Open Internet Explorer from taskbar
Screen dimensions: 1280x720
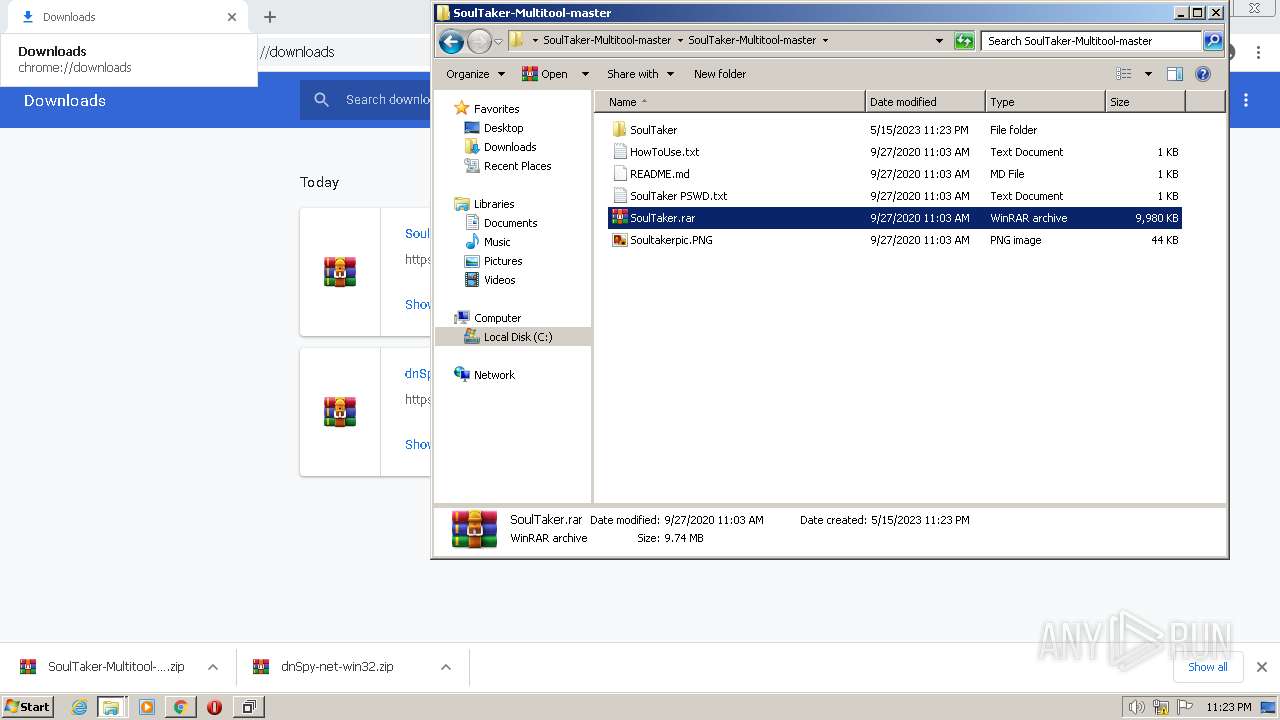(x=79, y=707)
